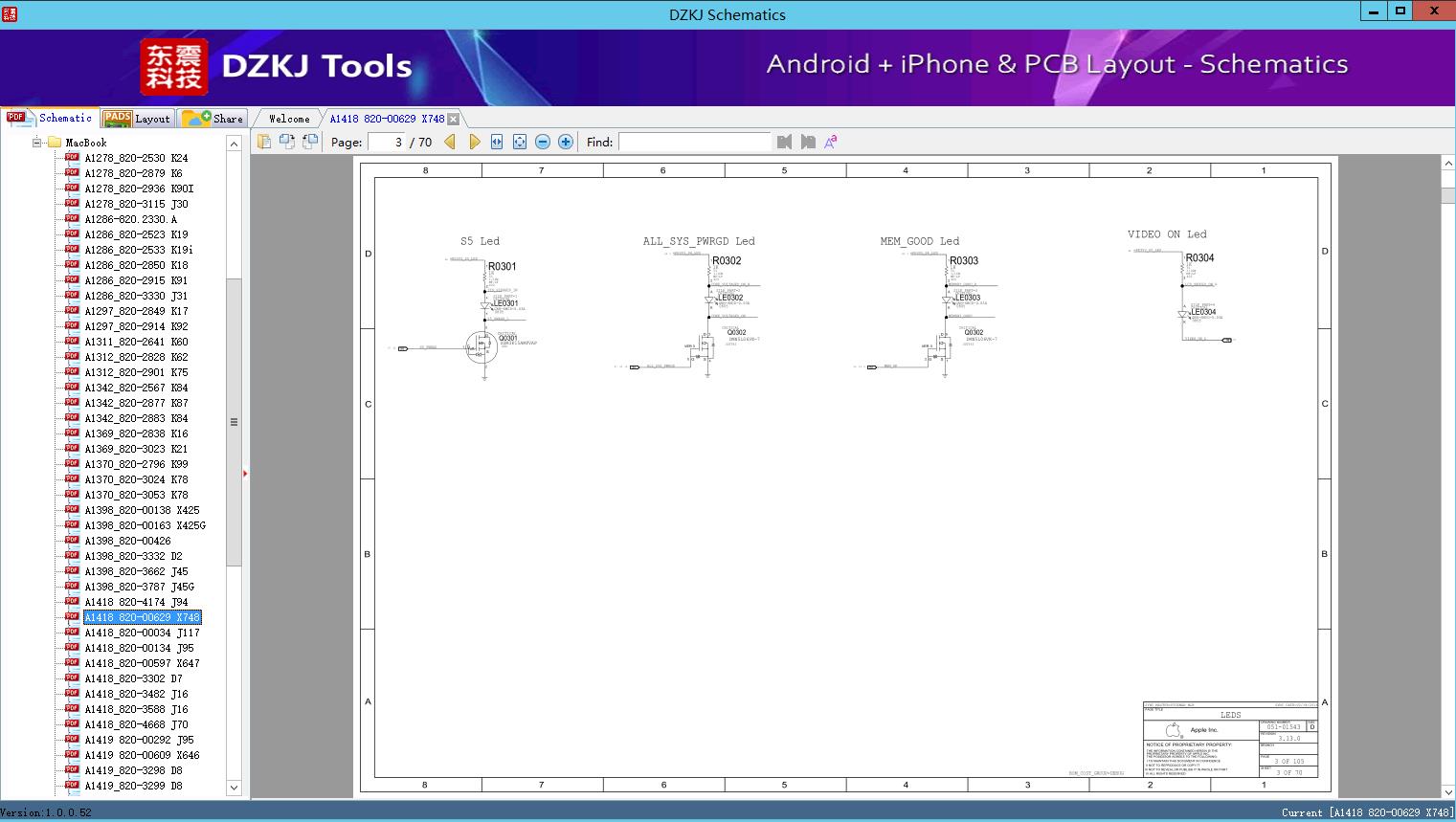Open A1278_820-2530 K24 schematic
Screen dimensions: 1456x822
(x=136, y=158)
